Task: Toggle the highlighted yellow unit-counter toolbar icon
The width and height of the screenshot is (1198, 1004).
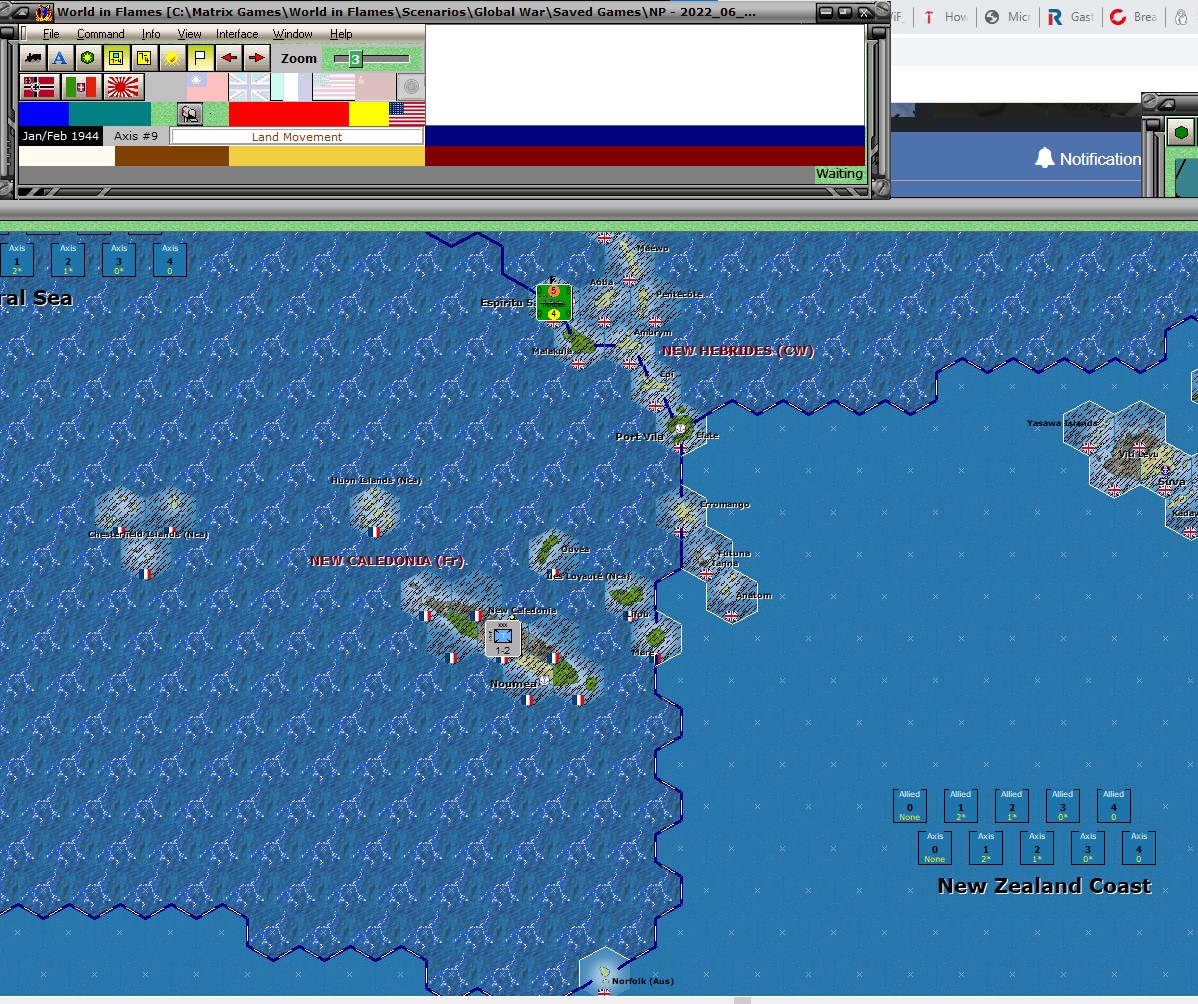Action: pyautogui.click(x=115, y=58)
